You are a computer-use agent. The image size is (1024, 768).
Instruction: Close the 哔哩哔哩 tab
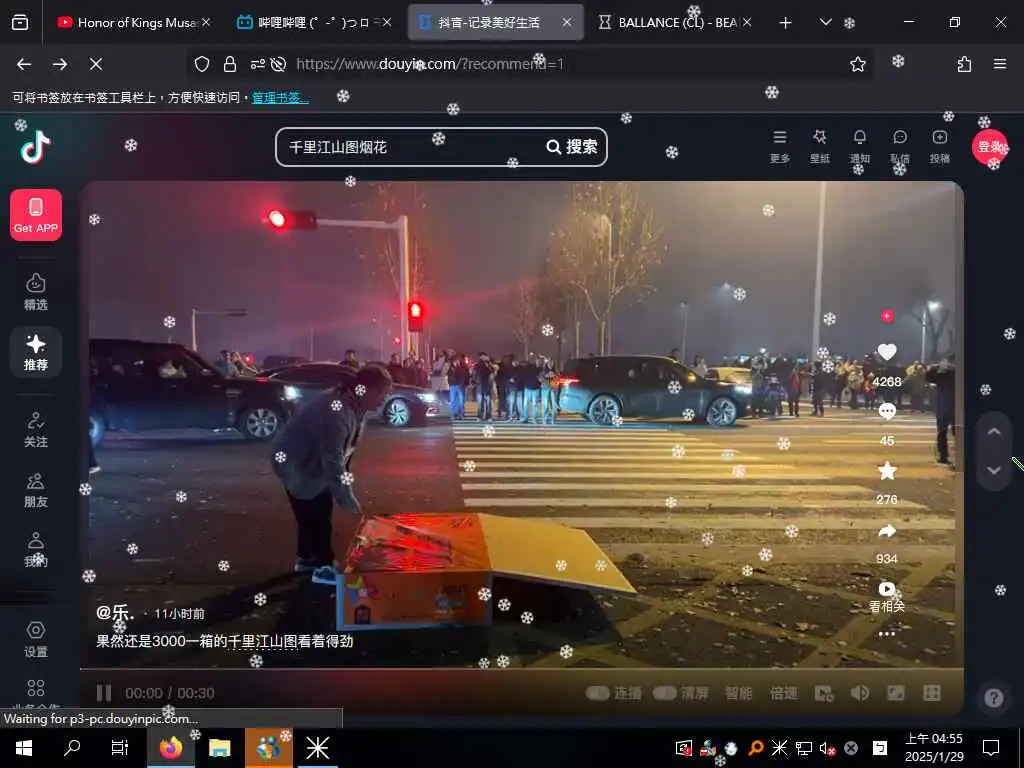pyautogui.click(x=387, y=22)
